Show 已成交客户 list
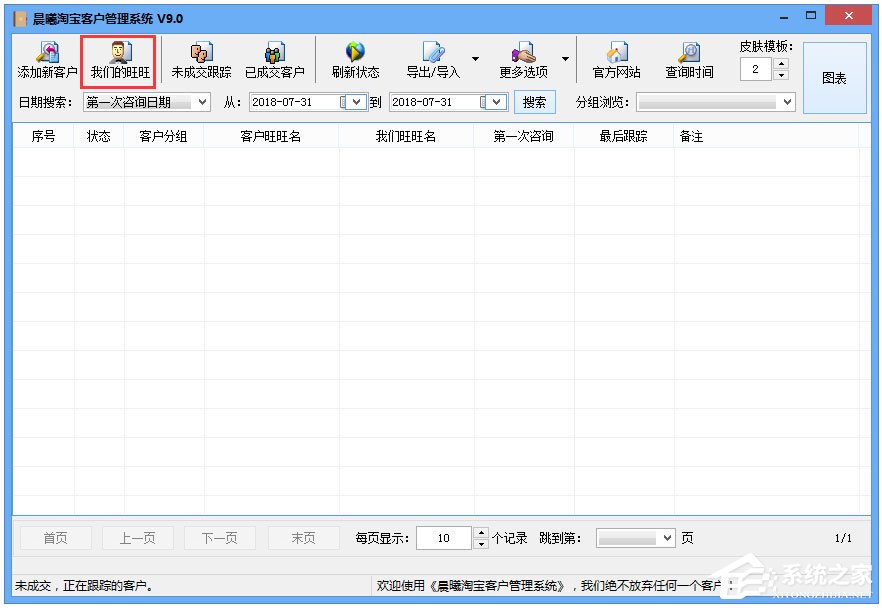The height and width of the screenshot is (608, 882). pyautogui.click(x=275, y=61)
